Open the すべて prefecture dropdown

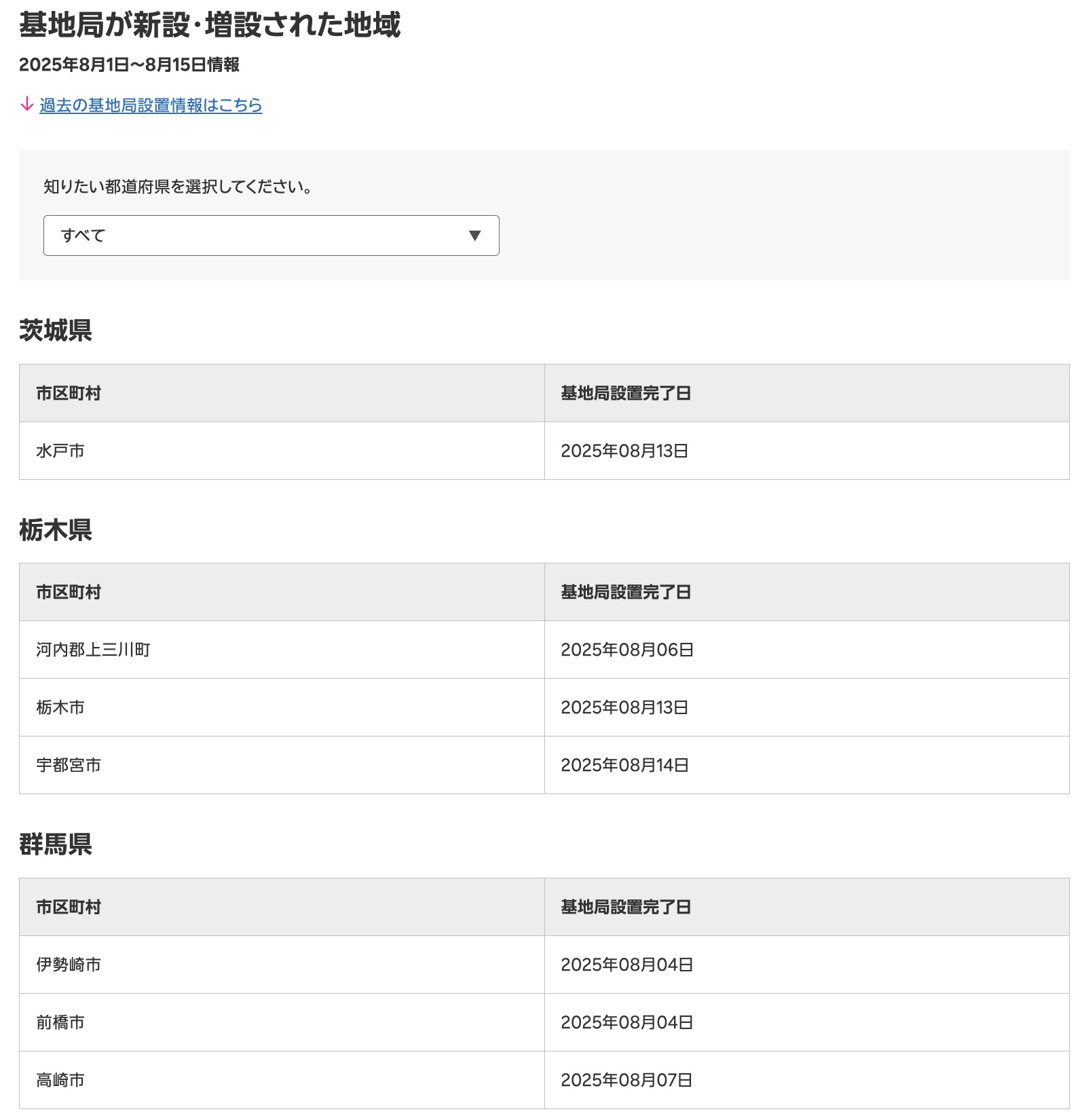271,236
